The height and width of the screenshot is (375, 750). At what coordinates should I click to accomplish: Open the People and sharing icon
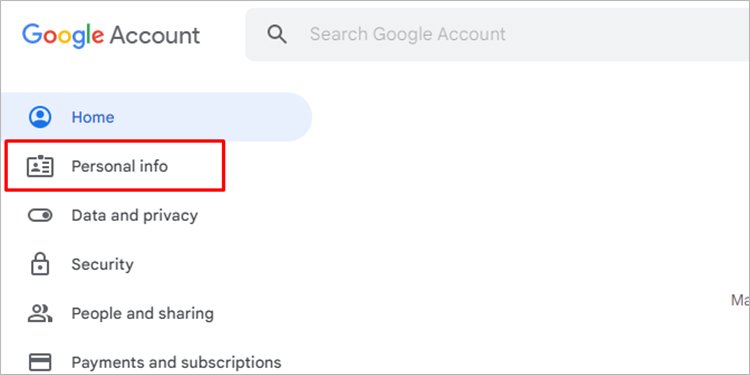click(x=40, y=313)
